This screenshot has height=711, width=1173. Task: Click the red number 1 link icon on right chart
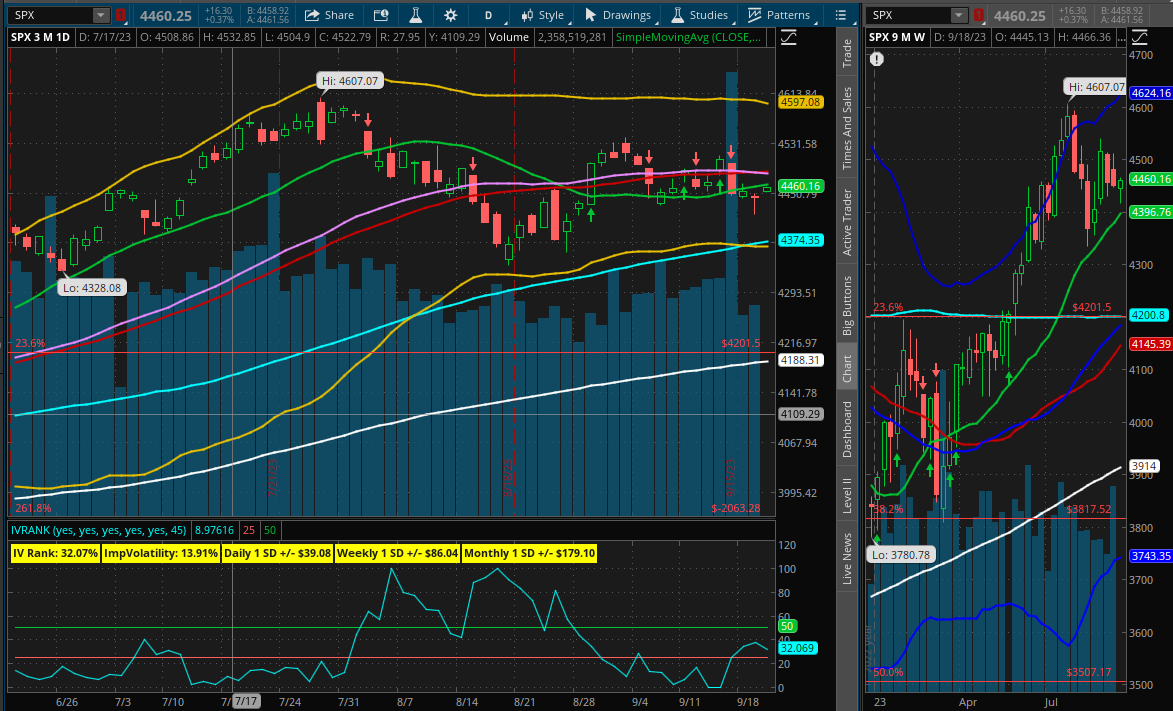point(980,15)
